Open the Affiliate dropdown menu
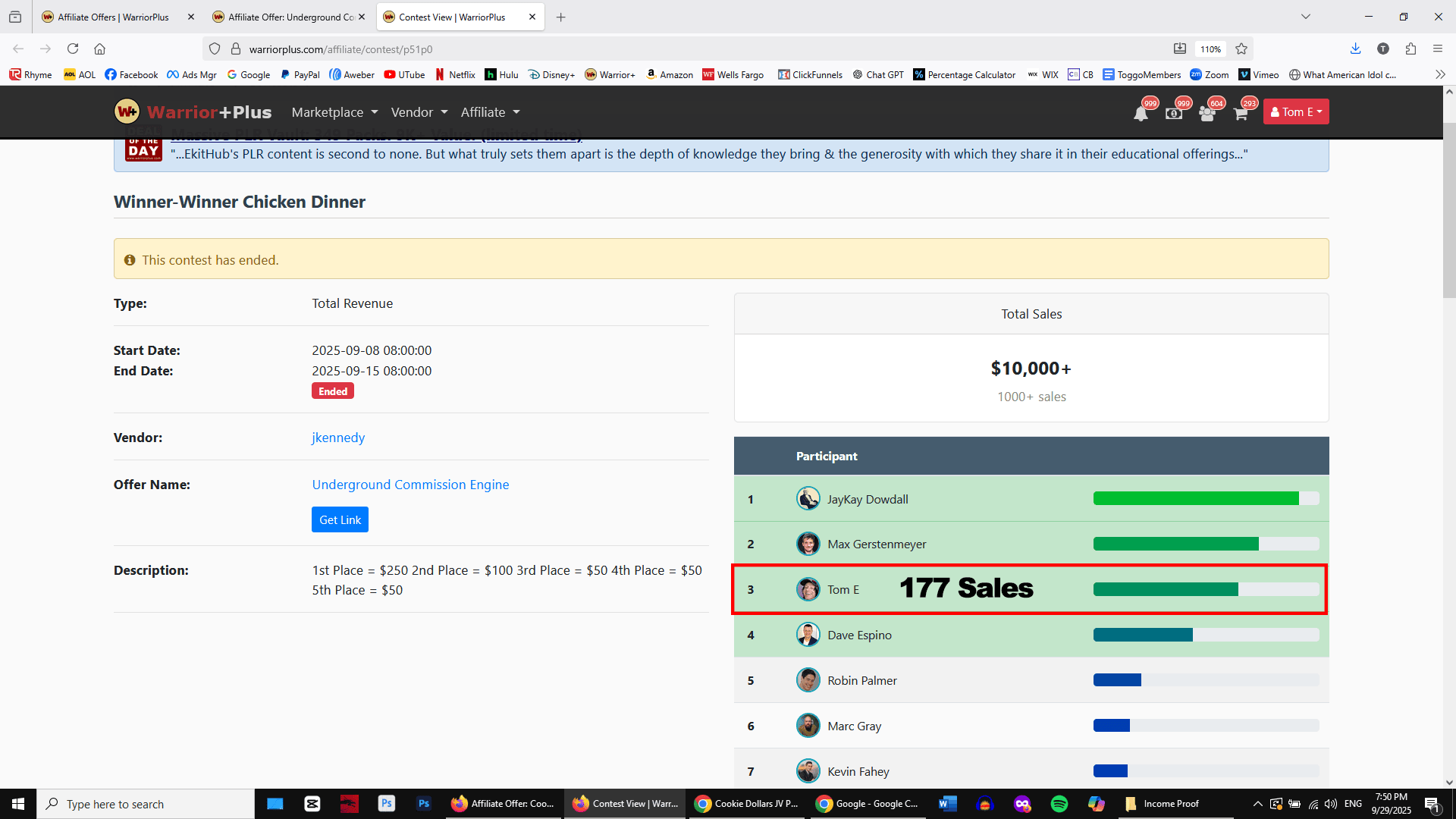 click(x=490, y=112)
